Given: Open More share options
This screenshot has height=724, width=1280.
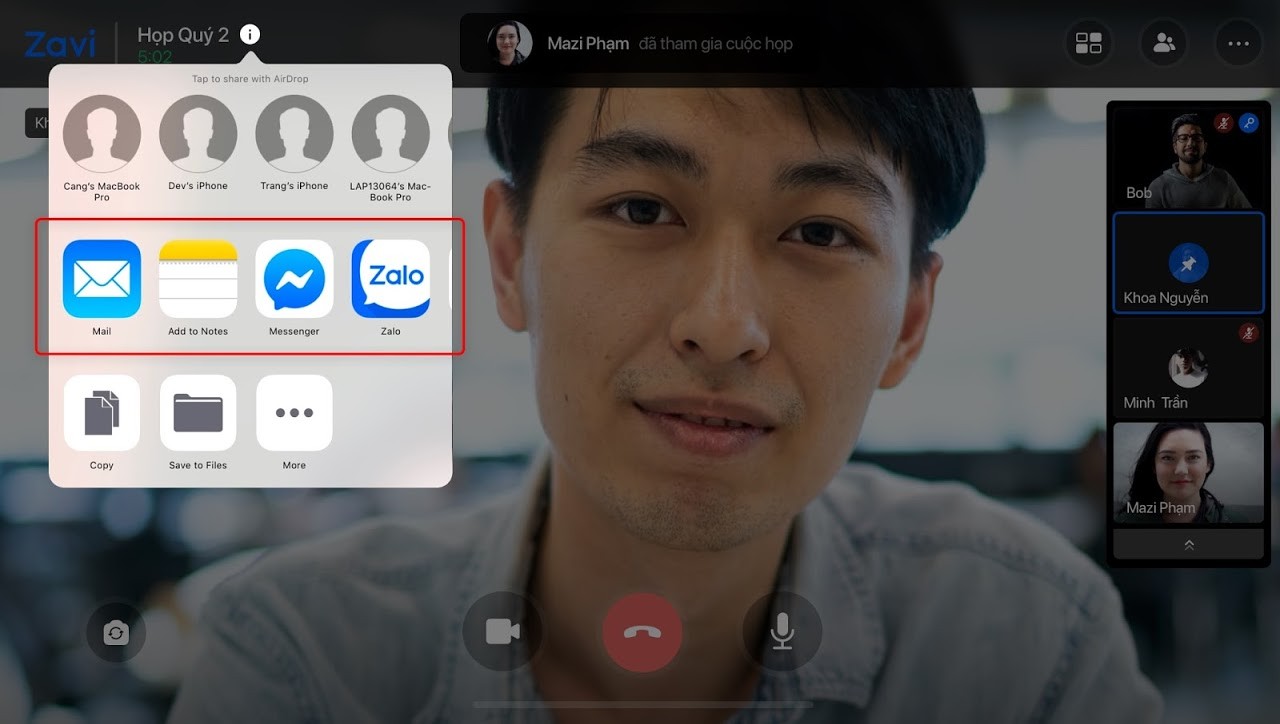Looking at the screenshot, I should point(294,413).
